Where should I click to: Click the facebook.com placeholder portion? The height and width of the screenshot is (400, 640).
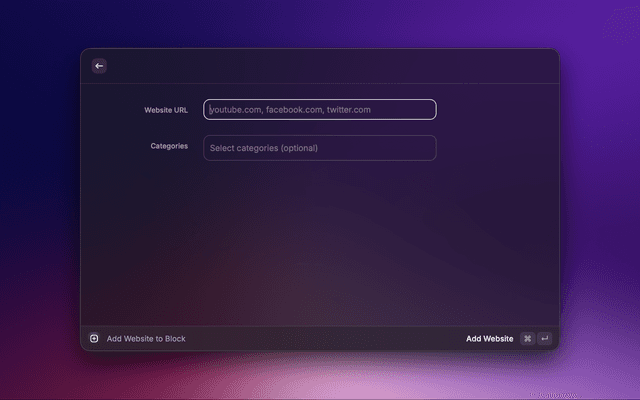[294, 110]
